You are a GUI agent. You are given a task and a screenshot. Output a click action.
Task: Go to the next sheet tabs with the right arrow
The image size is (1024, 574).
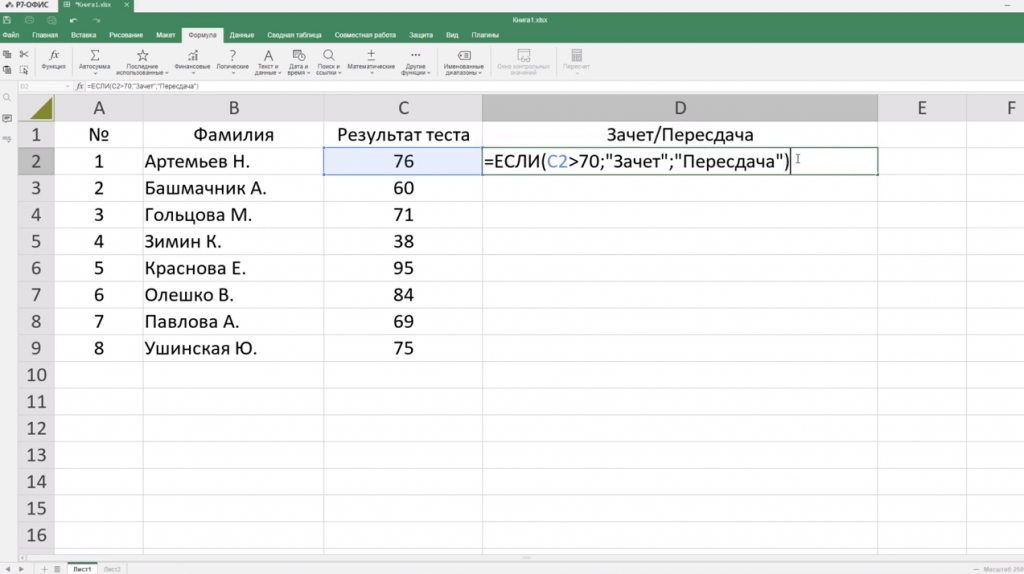coord(21,569)
